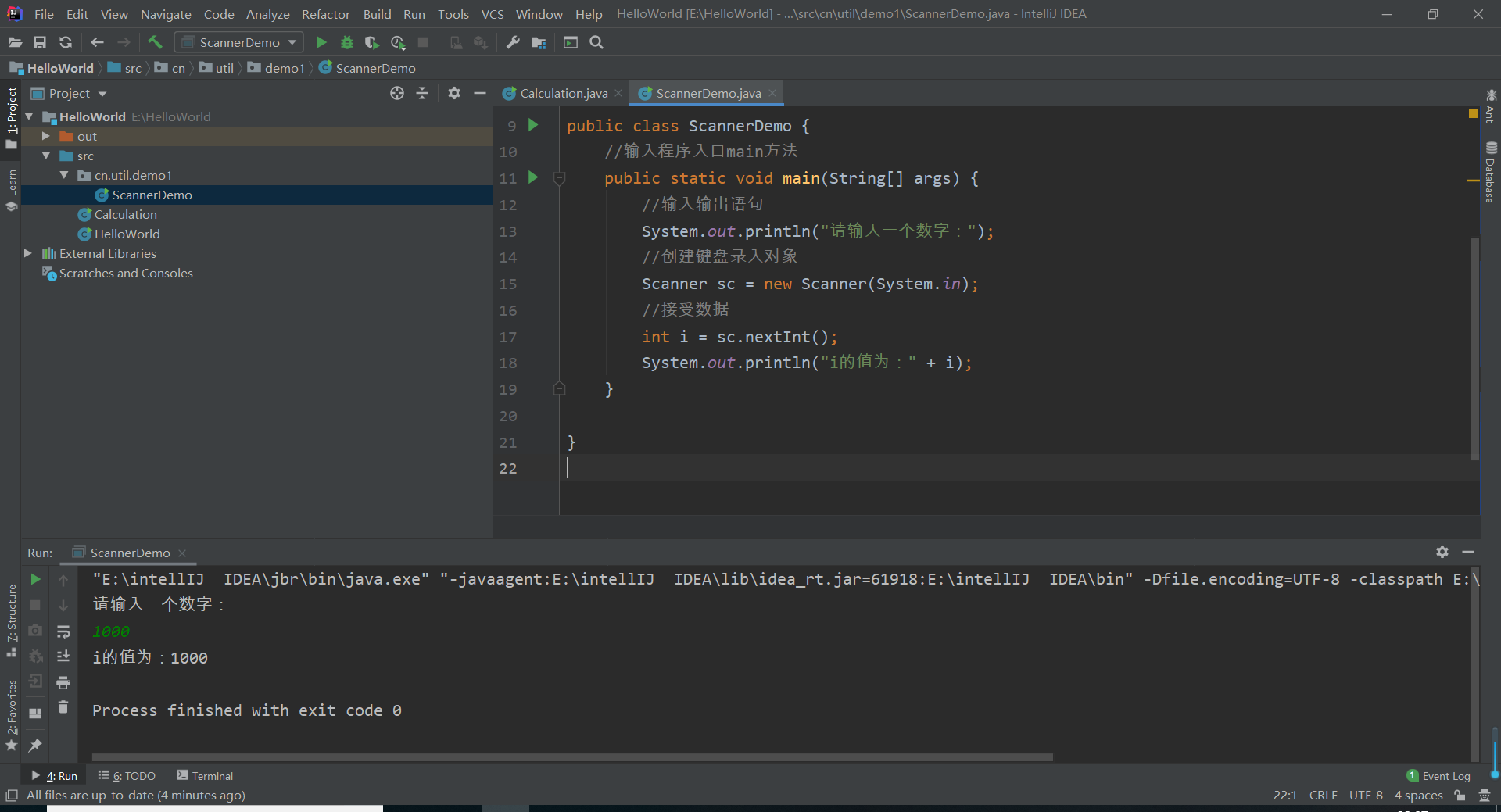This screenshot has width=1501, height=812.
Task: Open the VCS menu
Action: [x=493, y=14]
